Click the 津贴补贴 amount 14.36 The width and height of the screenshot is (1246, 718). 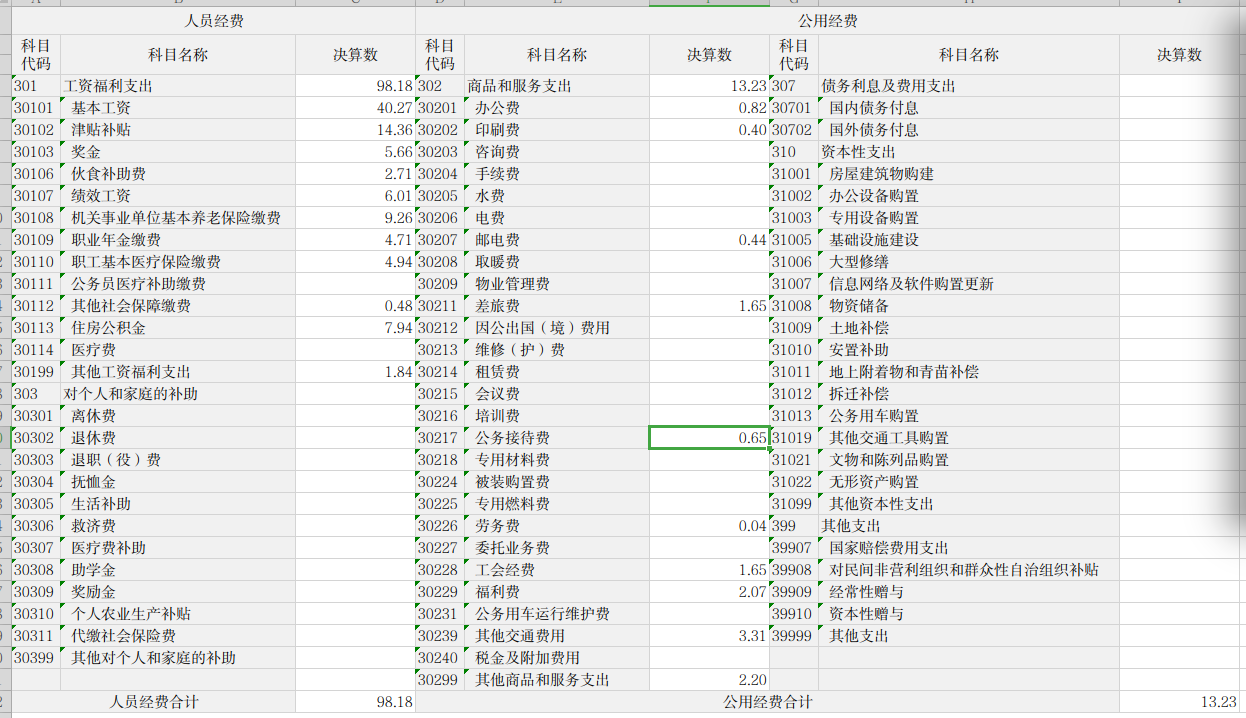pos(355,130)
